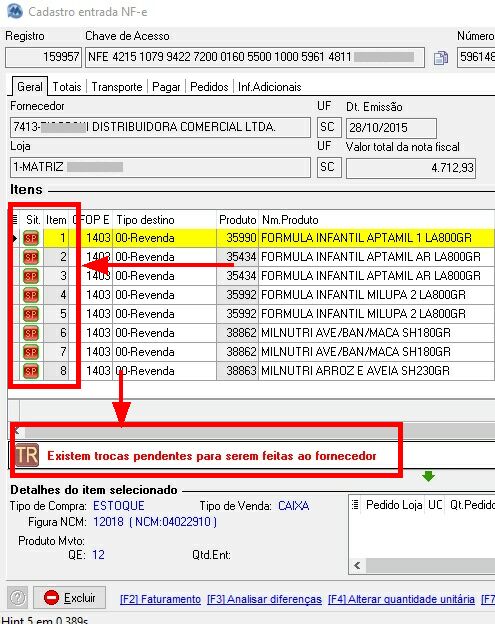This screenshot has width=495, height=624.
Task: Open the Pedido Loja grid menu icon
Action: [x=355, y=505]
